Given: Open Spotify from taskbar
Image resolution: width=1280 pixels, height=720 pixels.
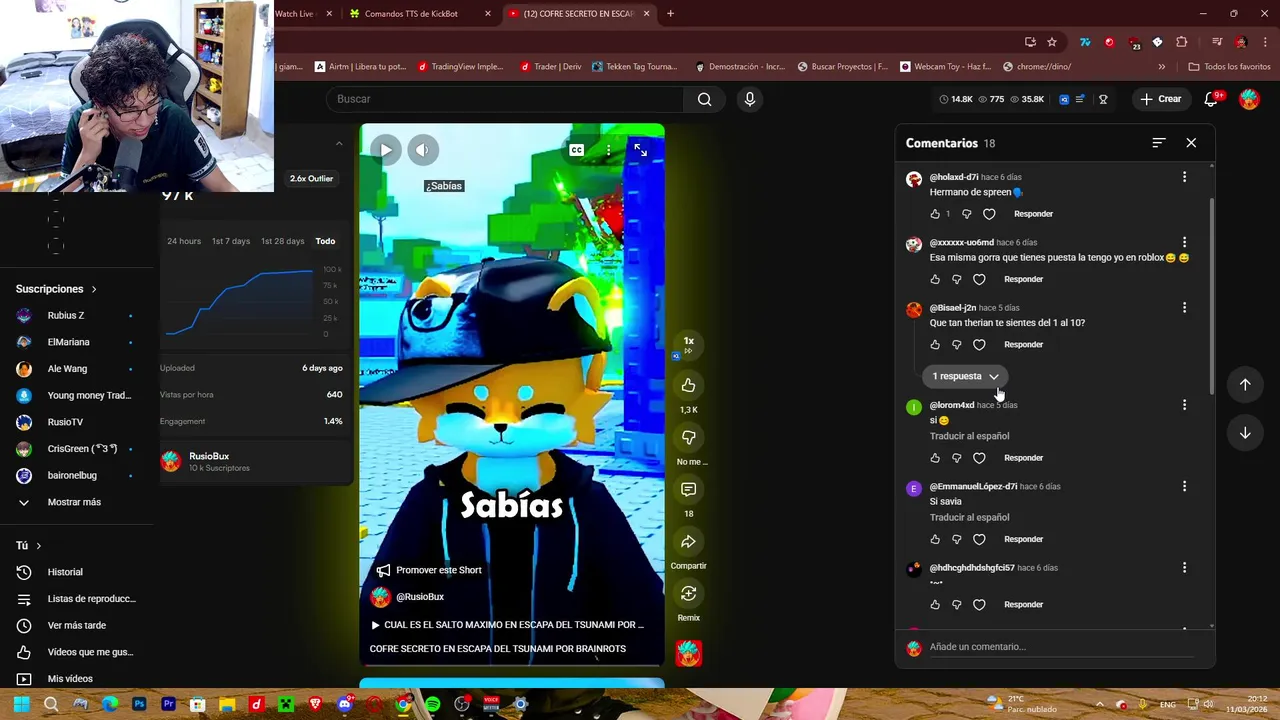Looking at the screenshot, I should tap(432, 704).
